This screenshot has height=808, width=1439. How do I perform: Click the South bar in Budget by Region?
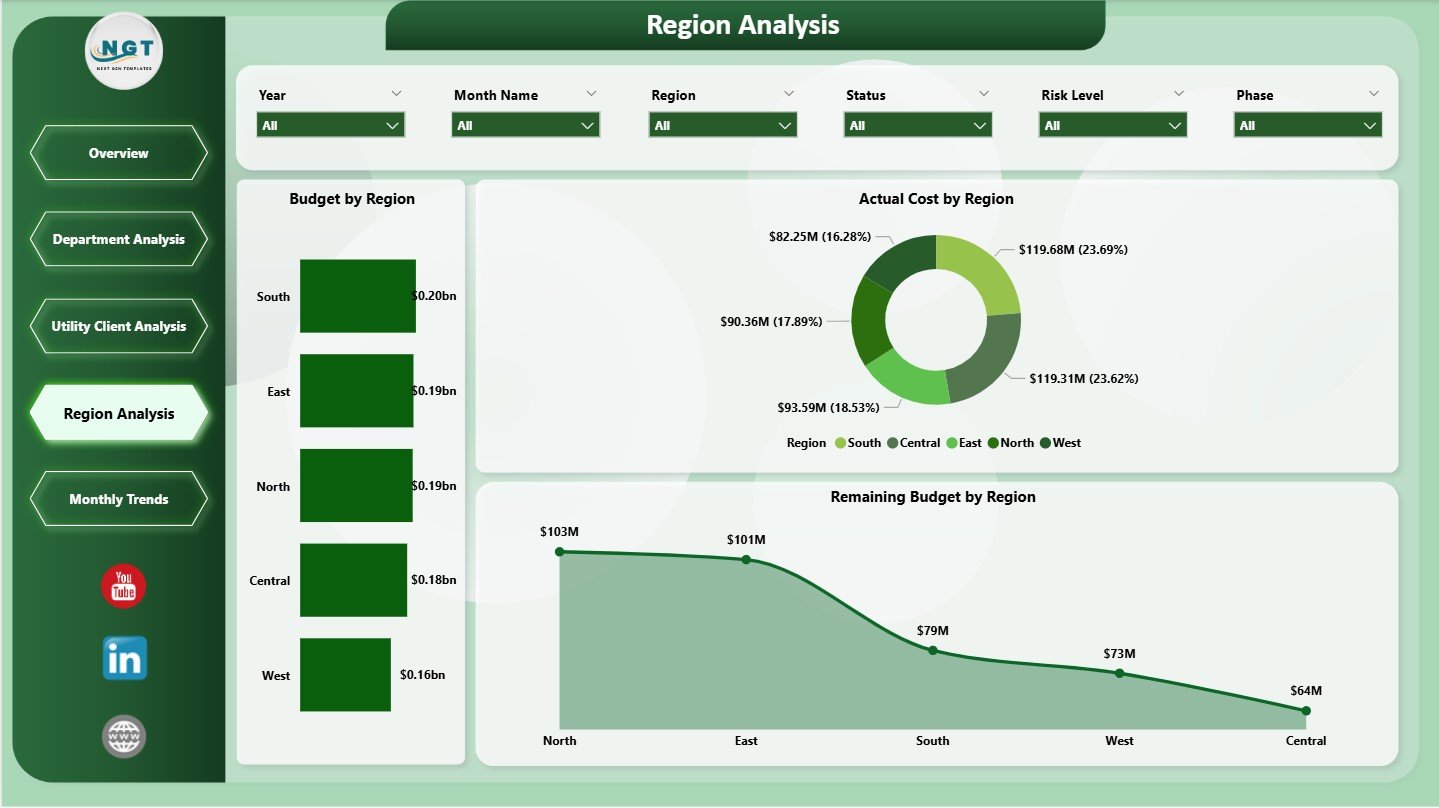357,295
